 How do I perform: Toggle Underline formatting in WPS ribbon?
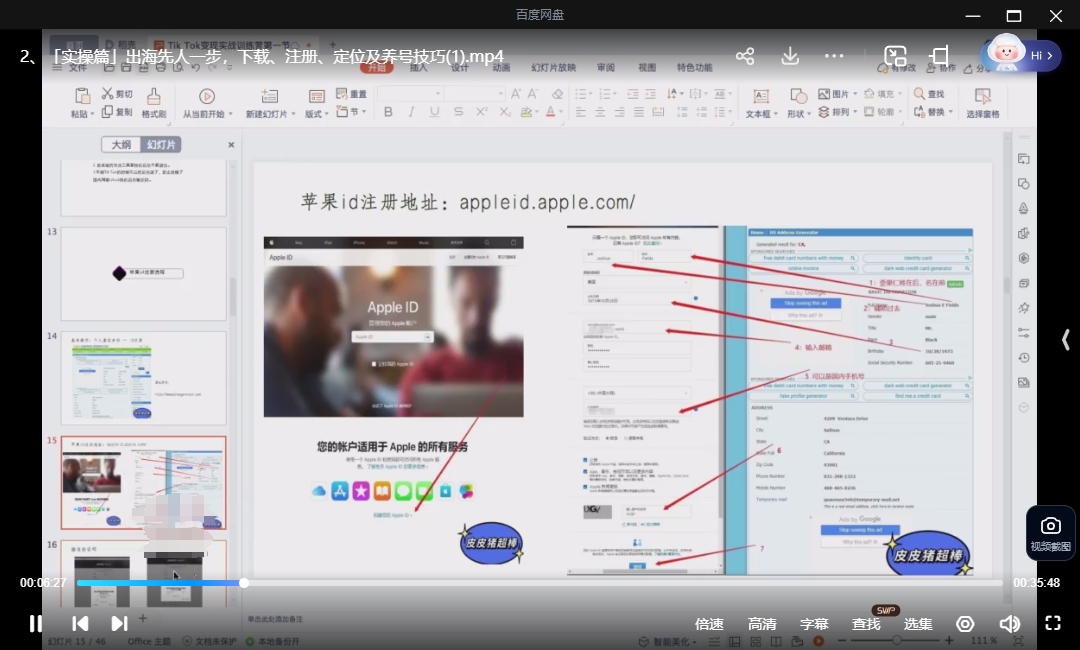click(435, 112)
